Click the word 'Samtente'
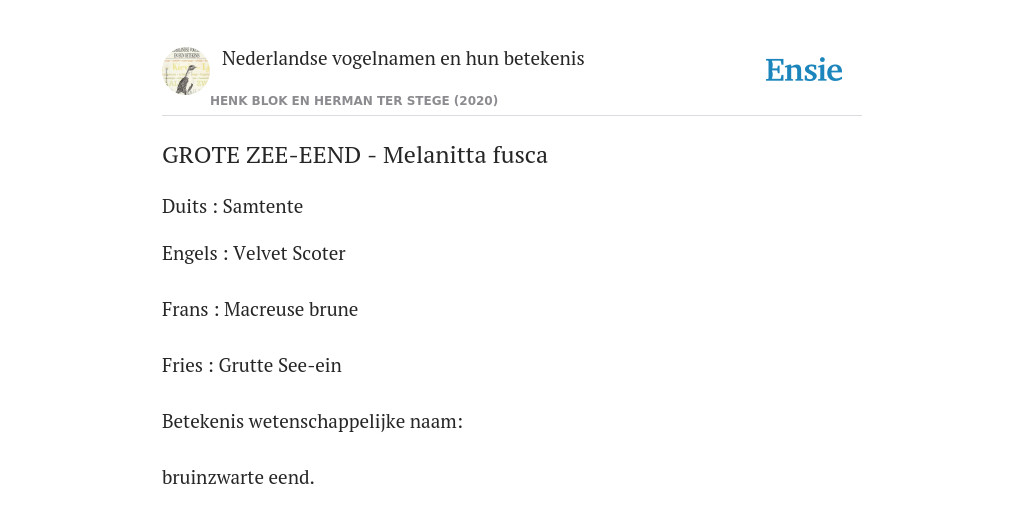The width and height of the screenshot is (1024, 512). 263,206
